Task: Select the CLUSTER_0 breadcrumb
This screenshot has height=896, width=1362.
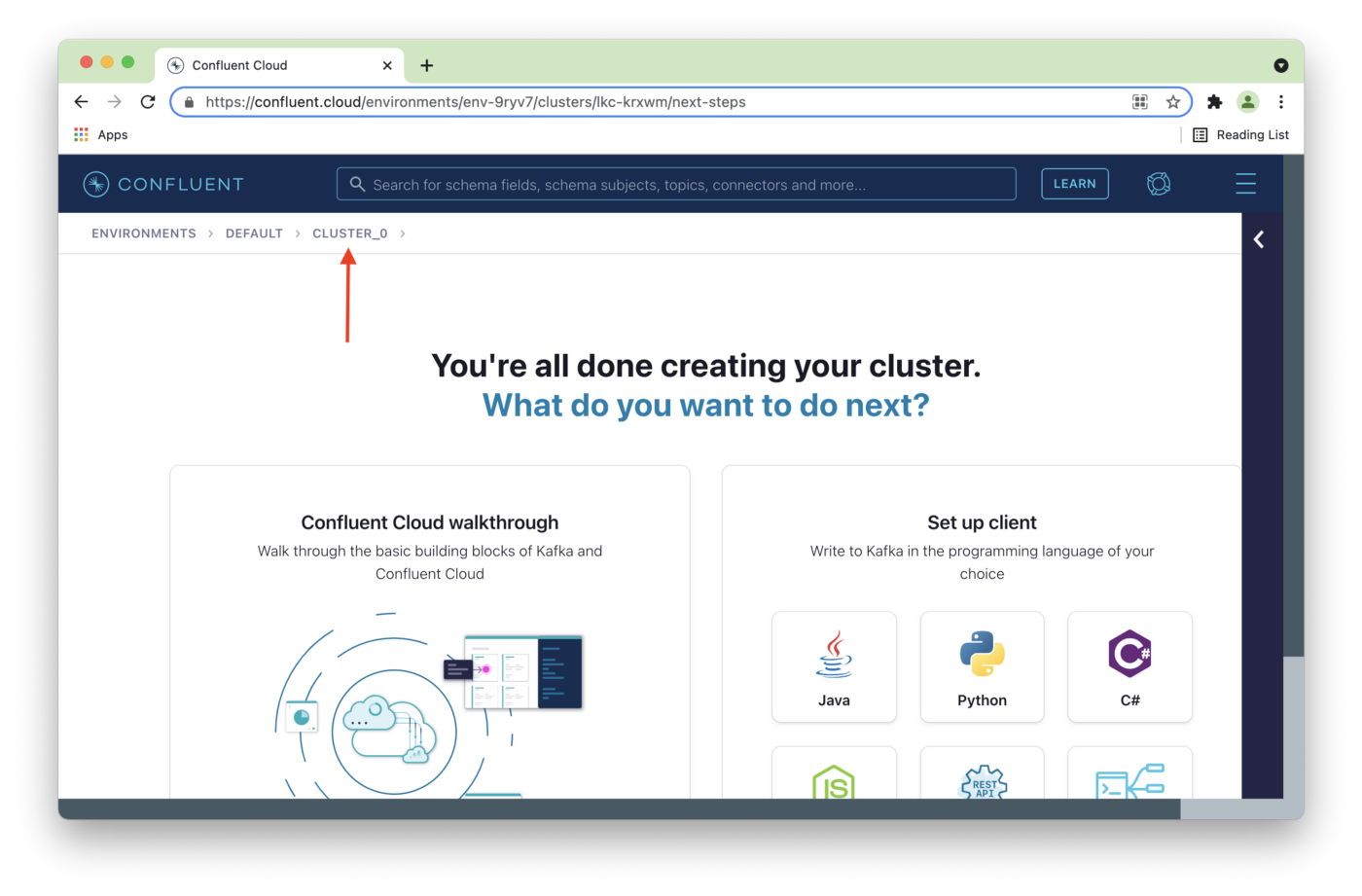Action: (350, 233)
